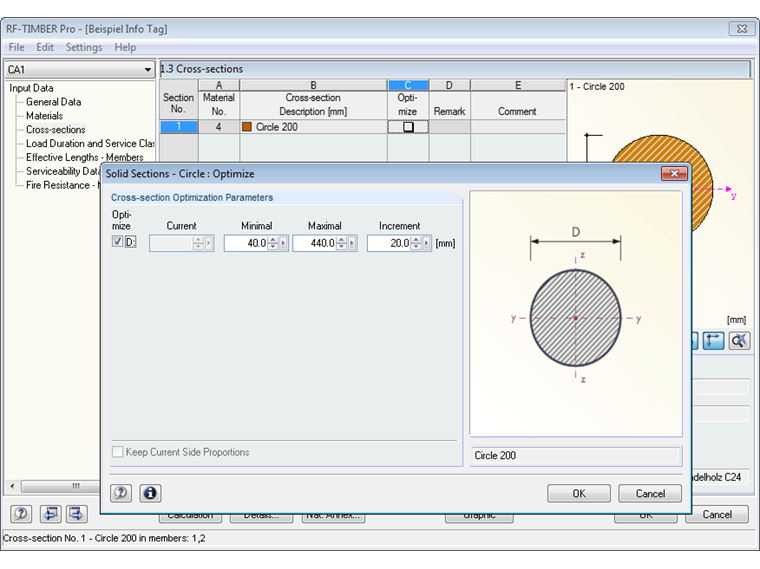Click Circle 200 cell in table
760x569 pixels.
[x=313, y=127]
